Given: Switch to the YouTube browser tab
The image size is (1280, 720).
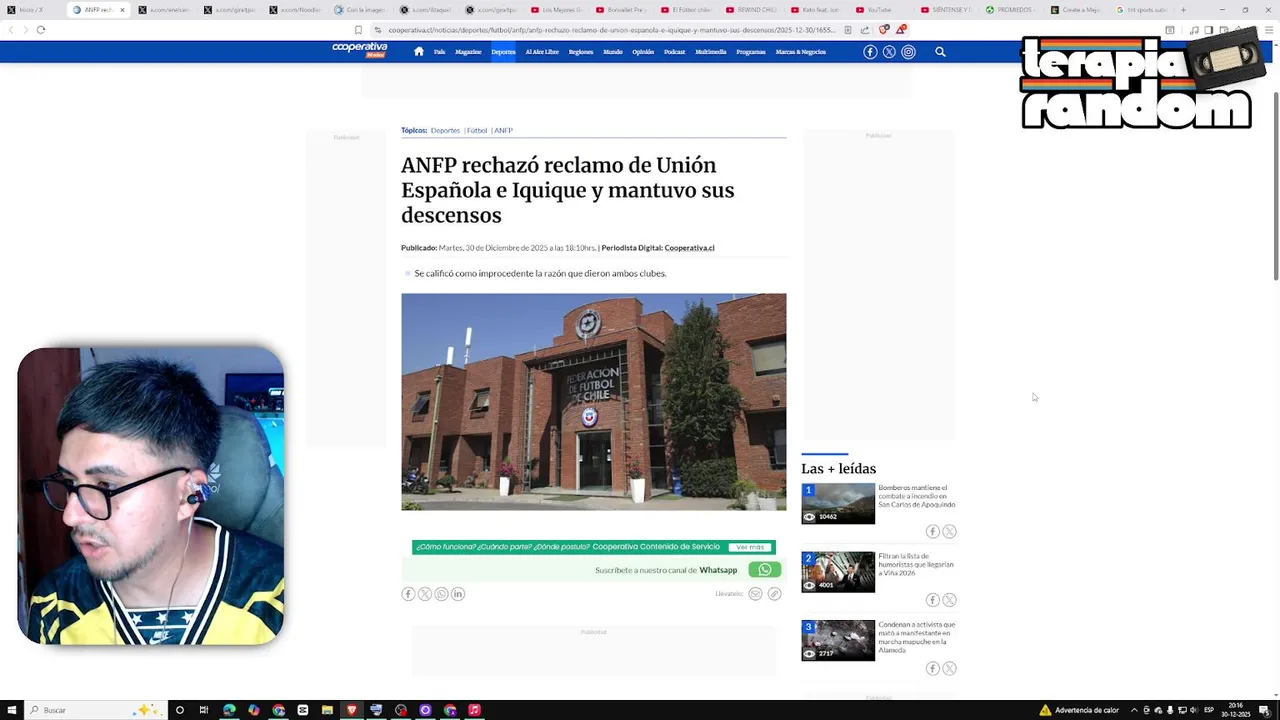Looking at the screenshot, I should click(878, 10).
